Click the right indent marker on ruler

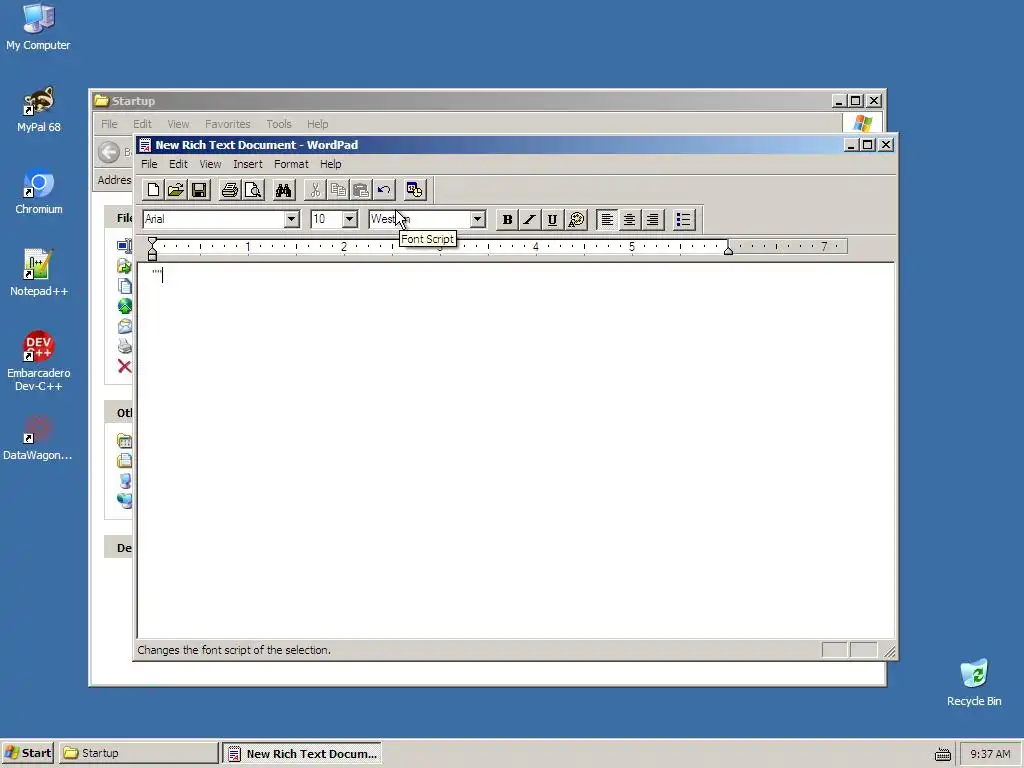[x=728, y=250]
